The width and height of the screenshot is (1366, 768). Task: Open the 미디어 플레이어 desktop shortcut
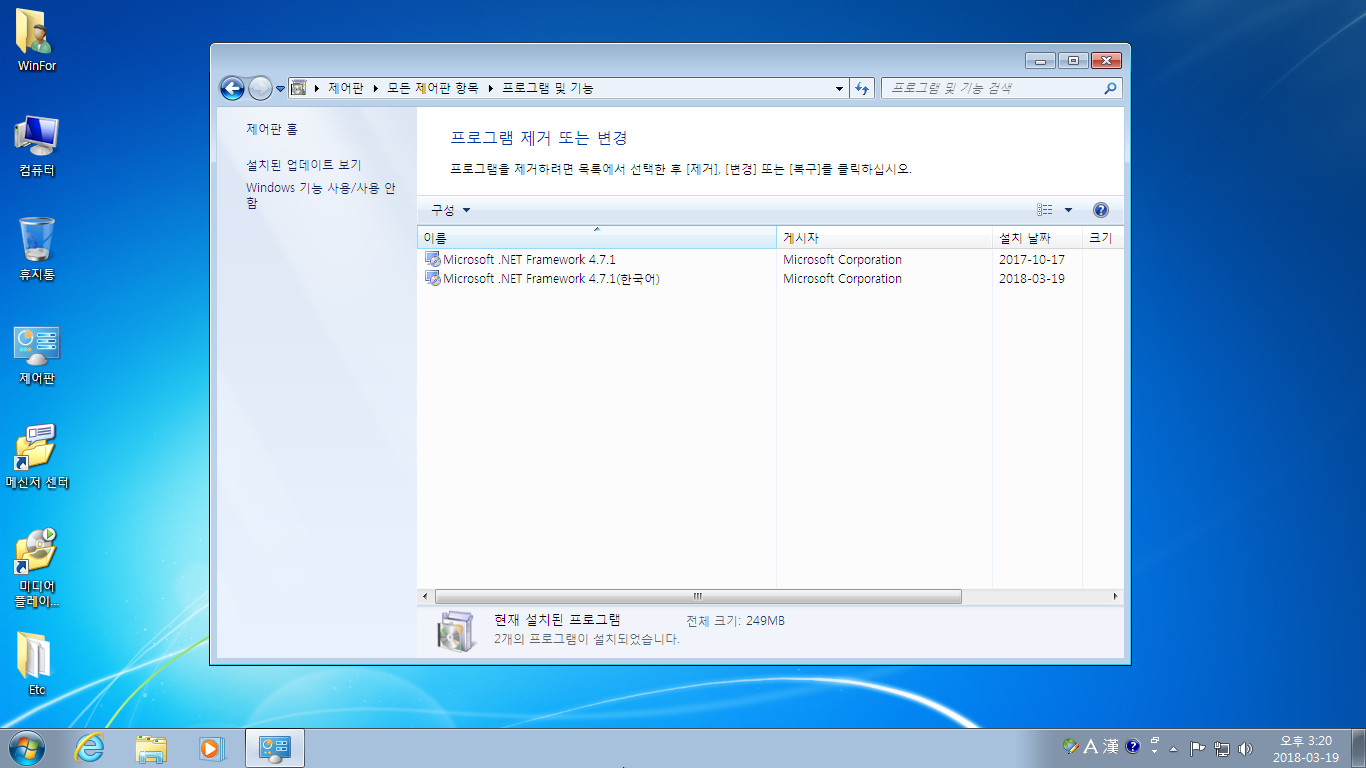[x=37, y=568]
